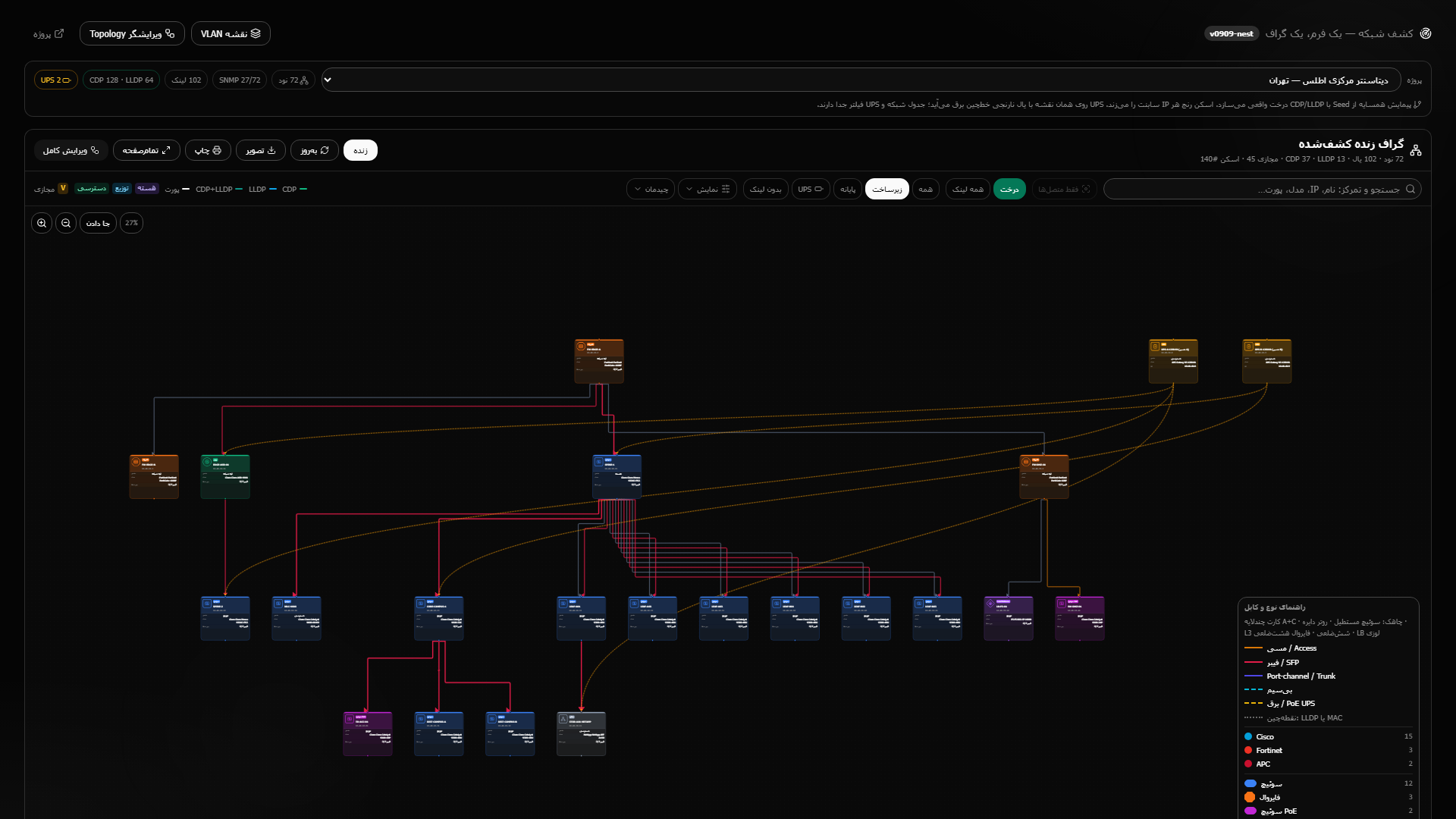Click the هسته core legend tag
1456x819 pixels.
[x=146, y=188]
